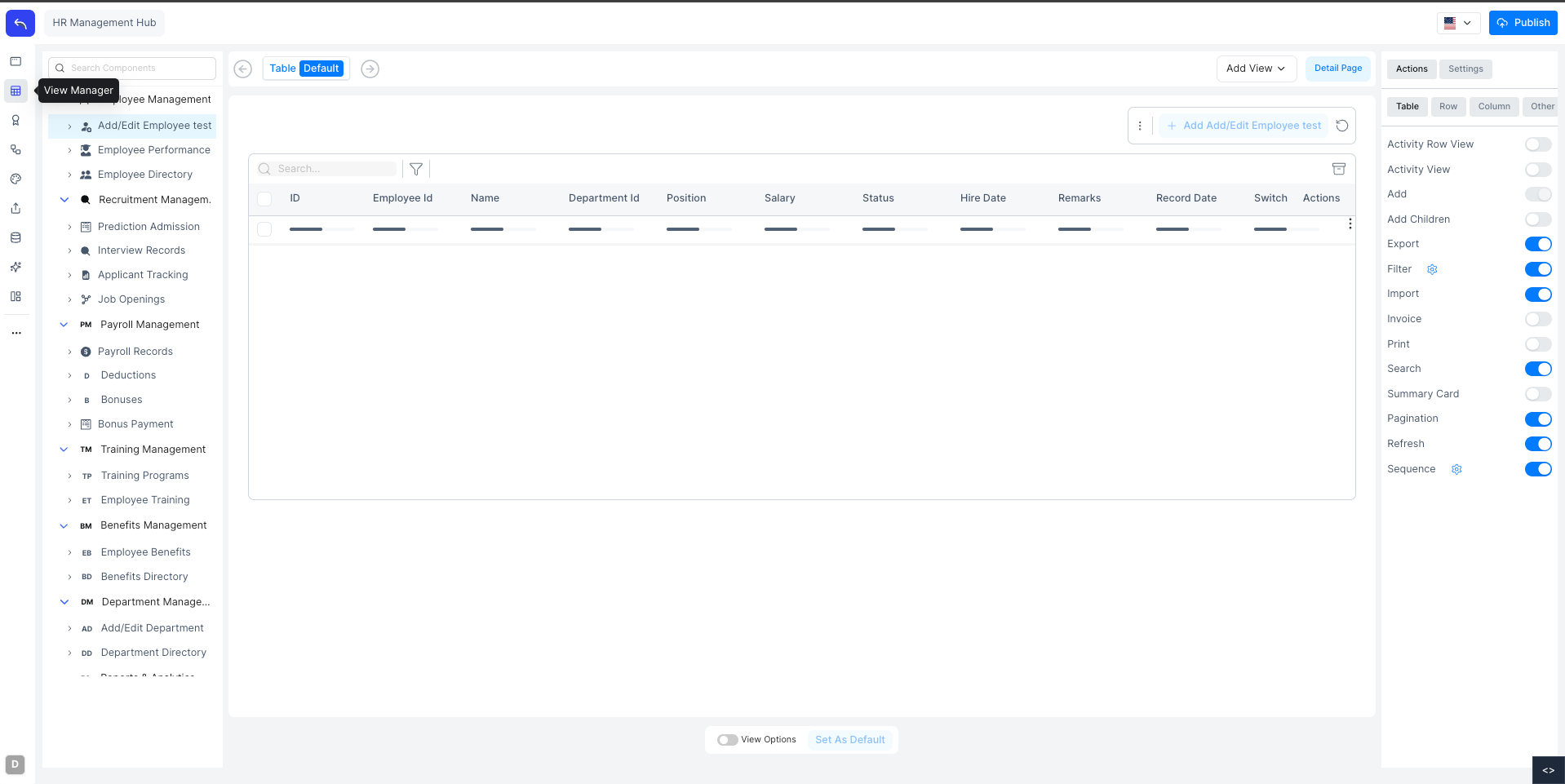
Task: Enable the Invoice toggle
Action: coord(1537,319)
